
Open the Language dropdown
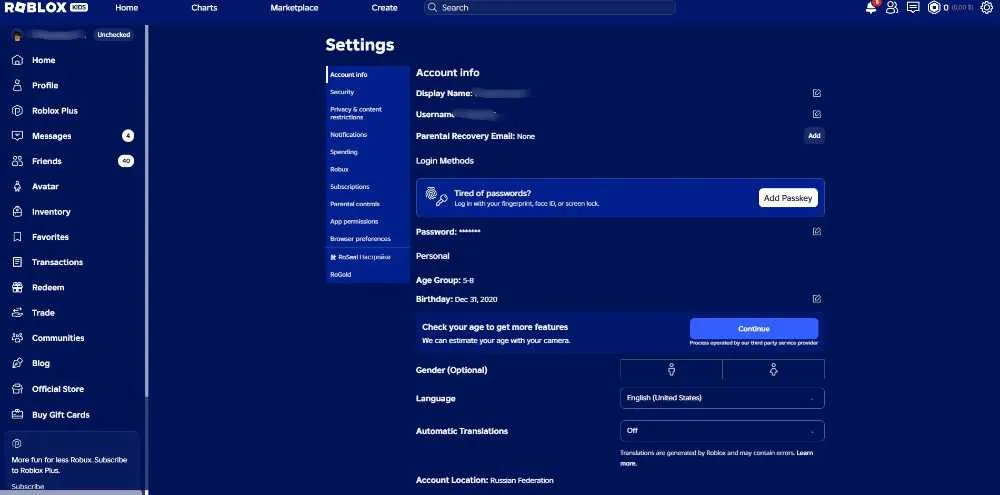(722, 398)
